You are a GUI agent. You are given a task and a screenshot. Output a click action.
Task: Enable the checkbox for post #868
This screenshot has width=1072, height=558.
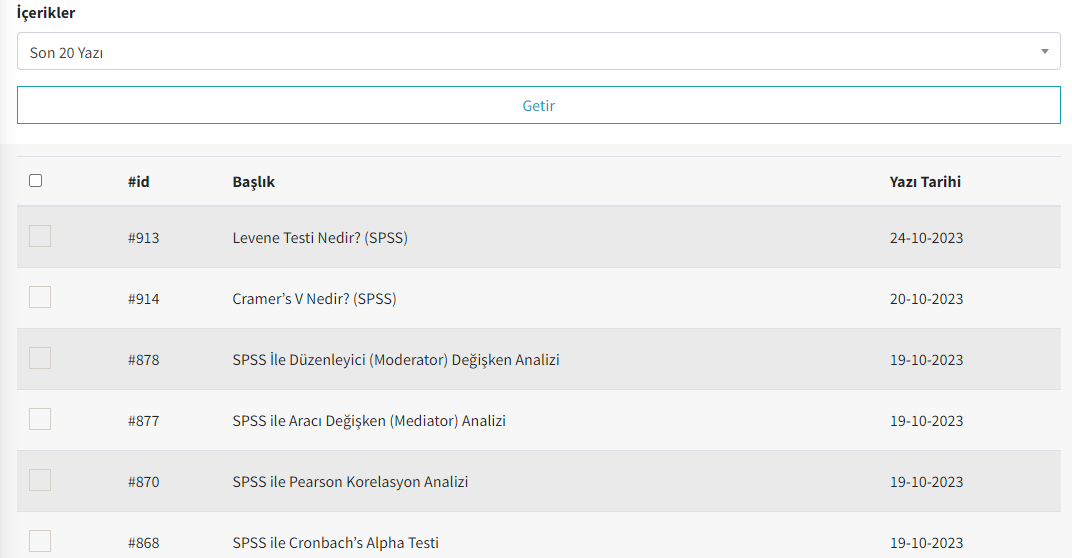tap(40, 540)
